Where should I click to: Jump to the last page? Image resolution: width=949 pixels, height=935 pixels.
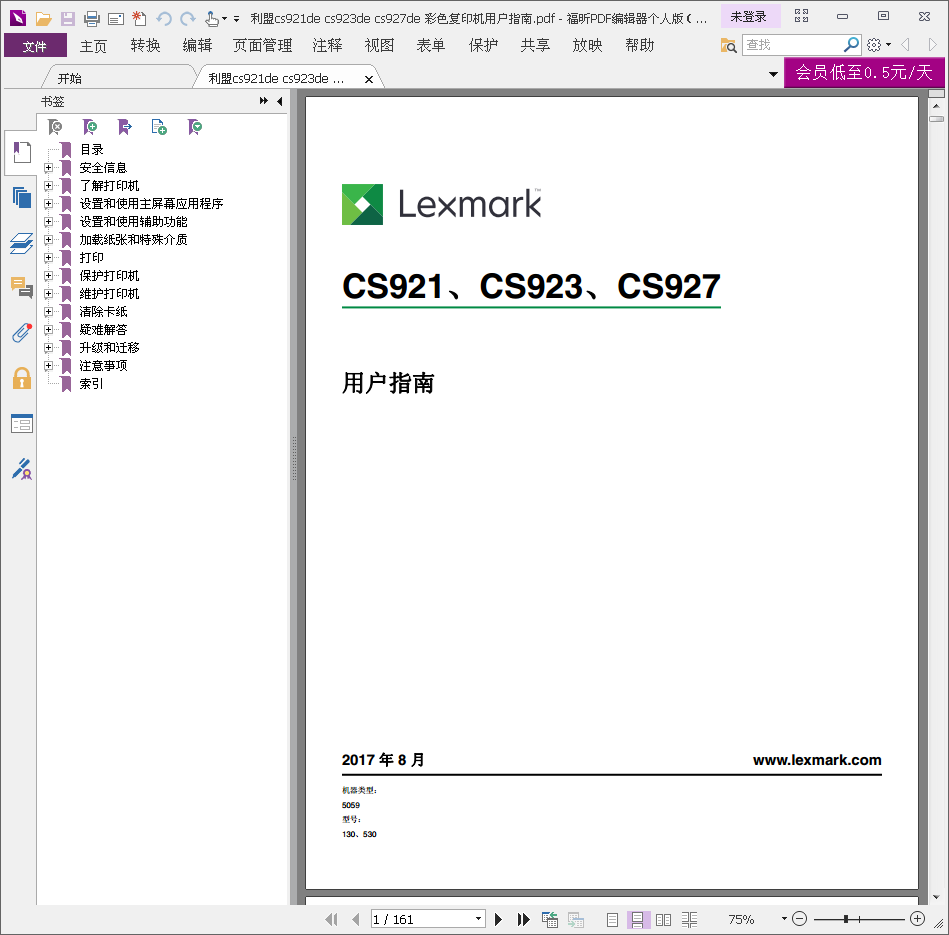tap(524, 920)
